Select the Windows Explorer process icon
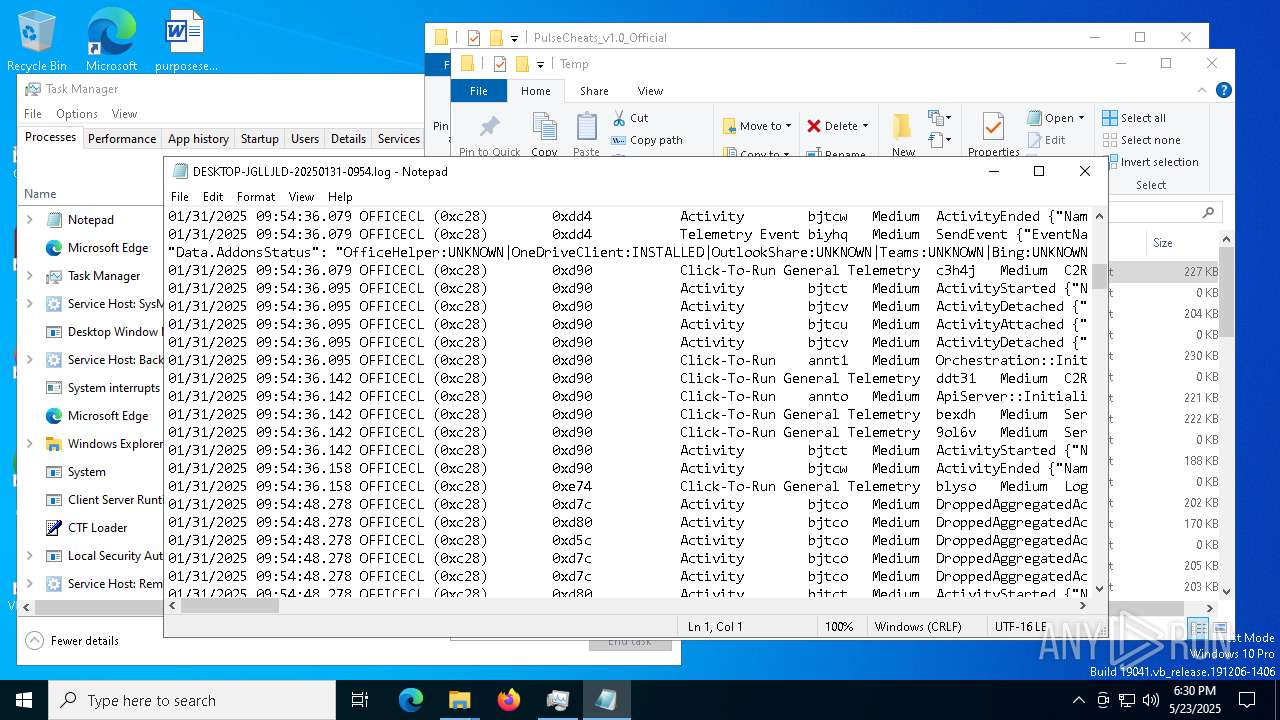Image resolution: width=1280 pixels, height=720 pixels. tap(54, 444)
